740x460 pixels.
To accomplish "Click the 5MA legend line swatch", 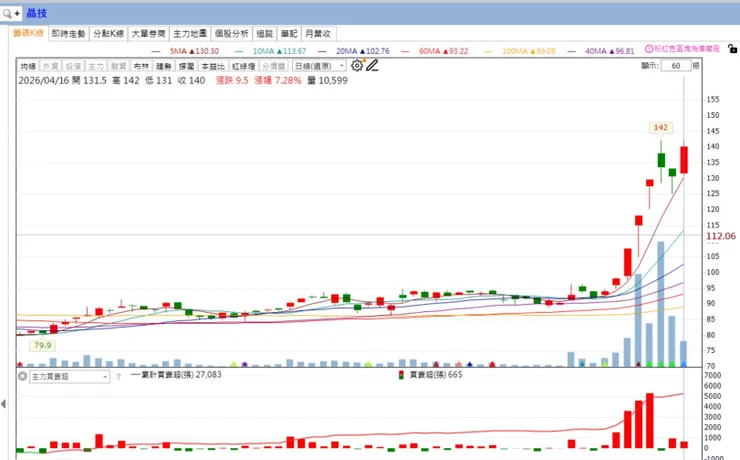I will tap(156, 51).
